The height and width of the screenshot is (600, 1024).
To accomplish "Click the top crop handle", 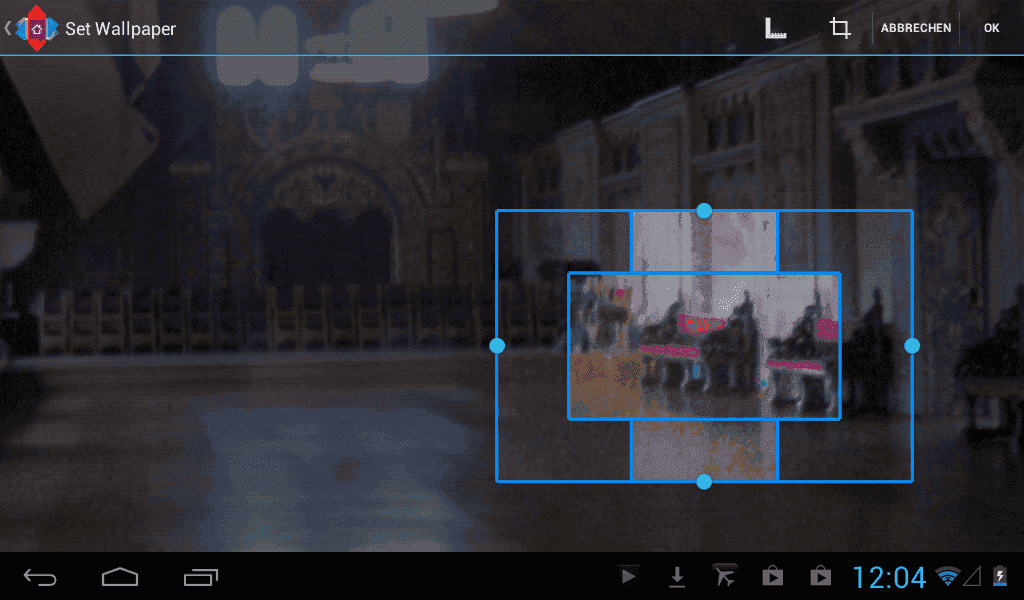I will (704, 210).
